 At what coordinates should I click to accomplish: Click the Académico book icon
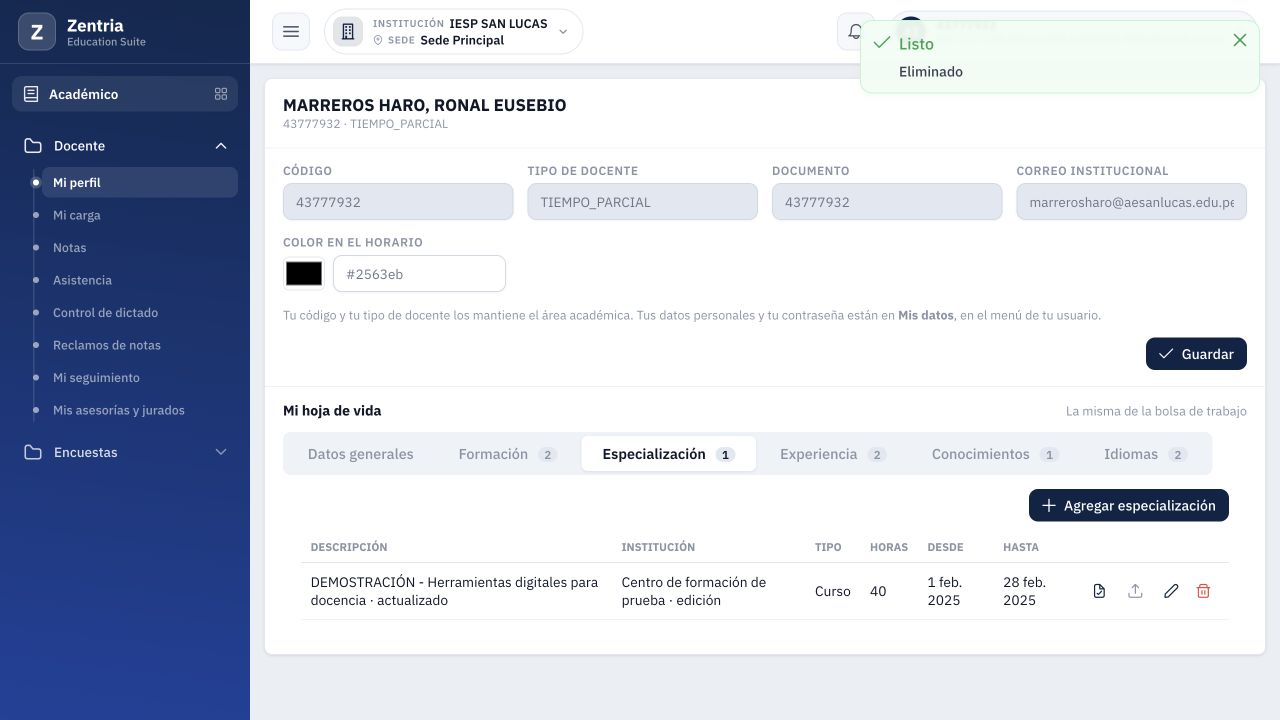[x=31, y=94]
